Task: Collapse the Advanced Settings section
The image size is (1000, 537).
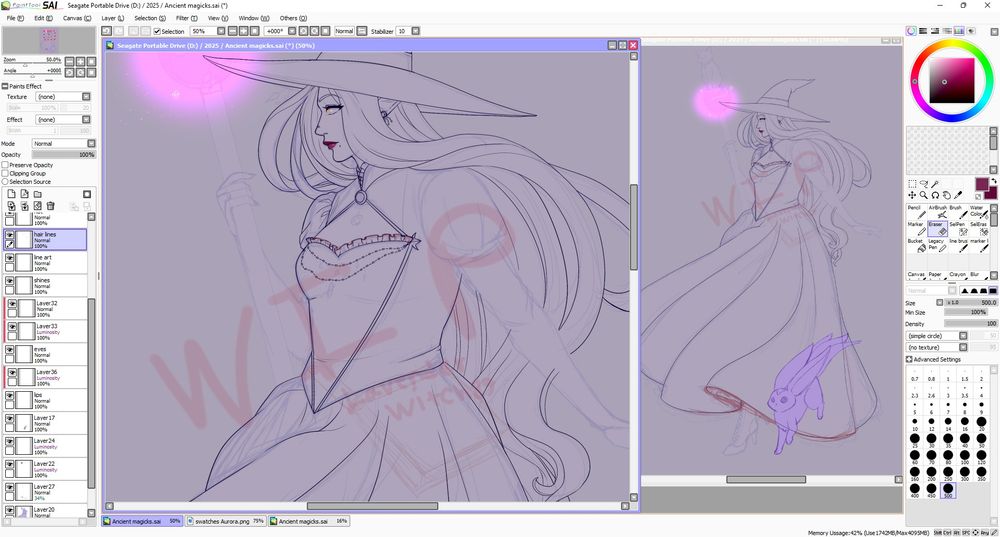Action: tap(909, 360)
